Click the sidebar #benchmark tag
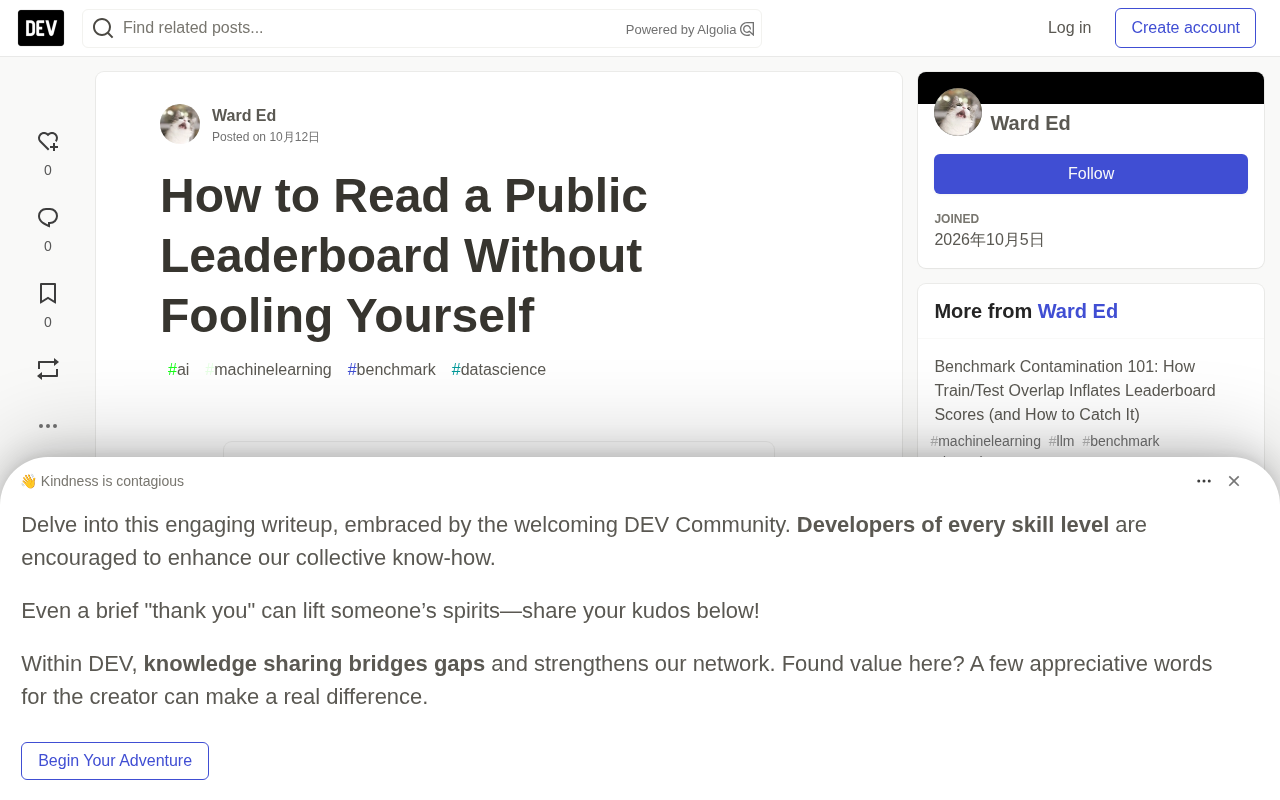 [x=1121, y=441]
